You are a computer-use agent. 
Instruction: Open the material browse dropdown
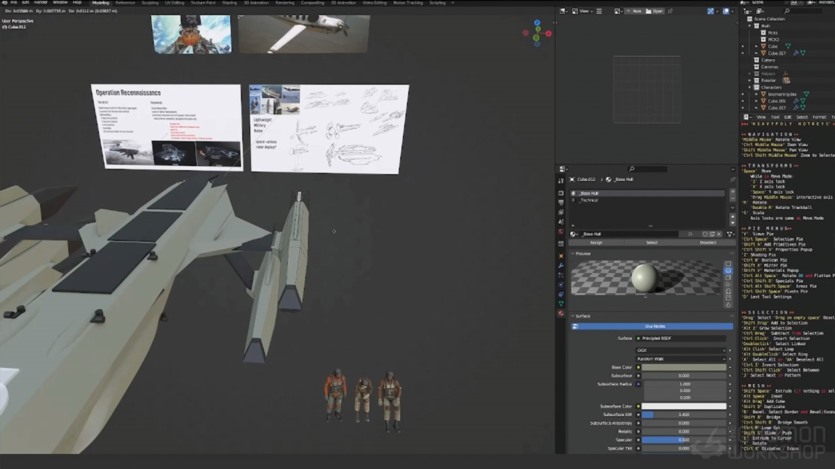(574, 234)
